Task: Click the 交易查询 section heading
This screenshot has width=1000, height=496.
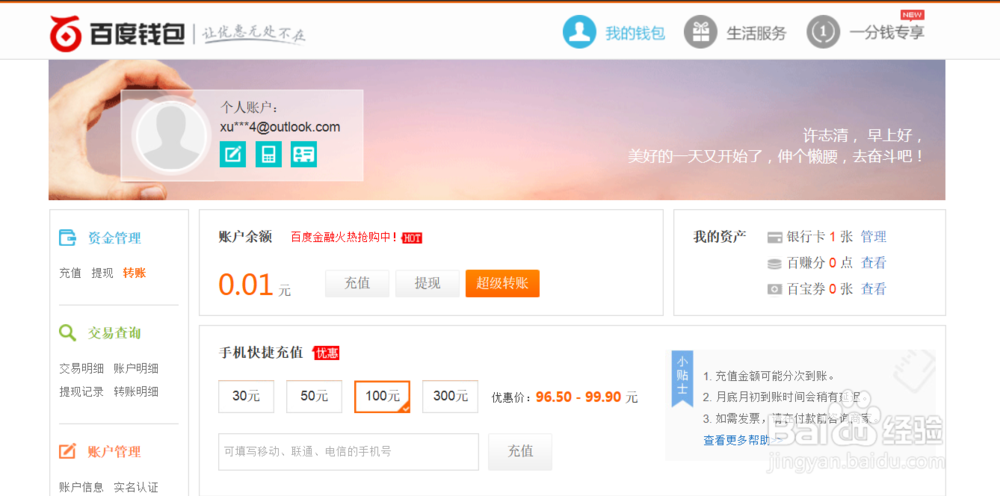Action: click(114, 333)
